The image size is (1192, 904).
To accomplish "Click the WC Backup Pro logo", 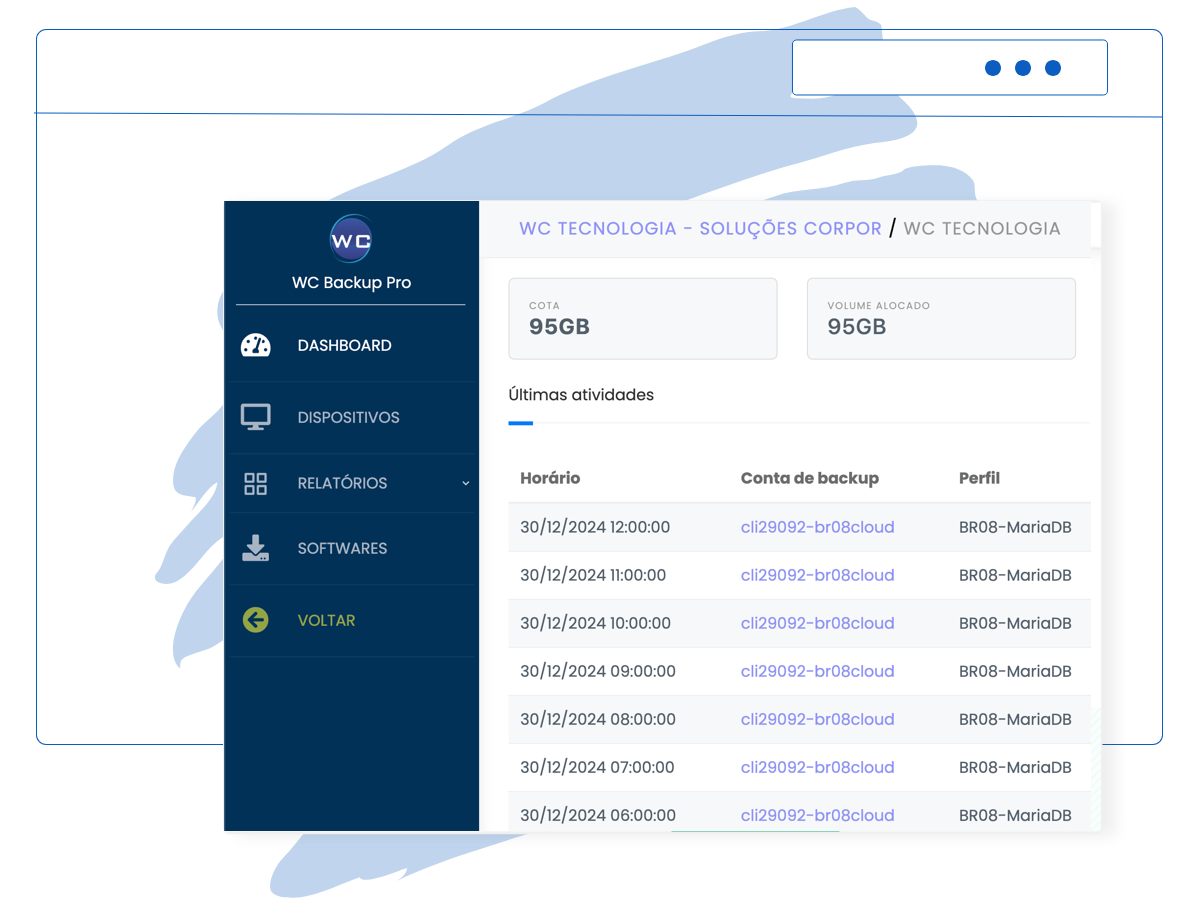I will coord(351,240).
